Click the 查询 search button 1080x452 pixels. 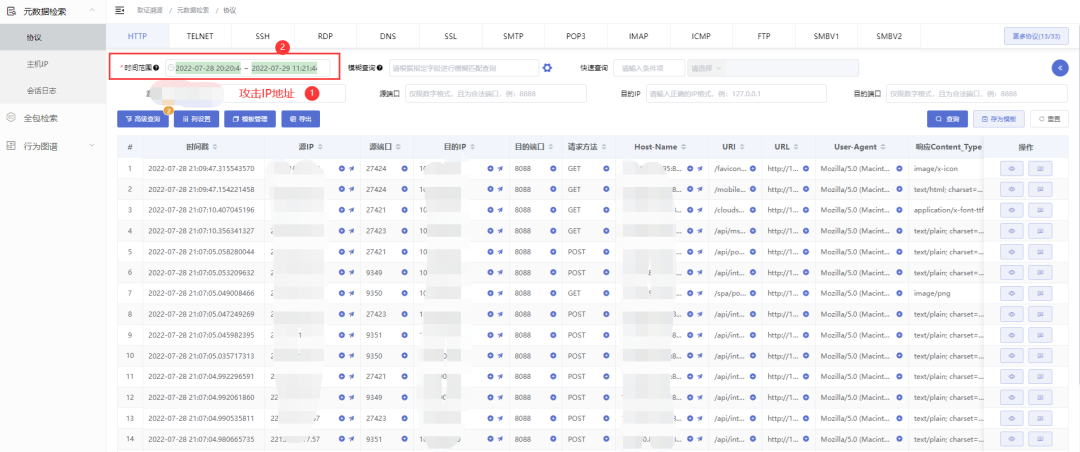click(x=947, y=118)
